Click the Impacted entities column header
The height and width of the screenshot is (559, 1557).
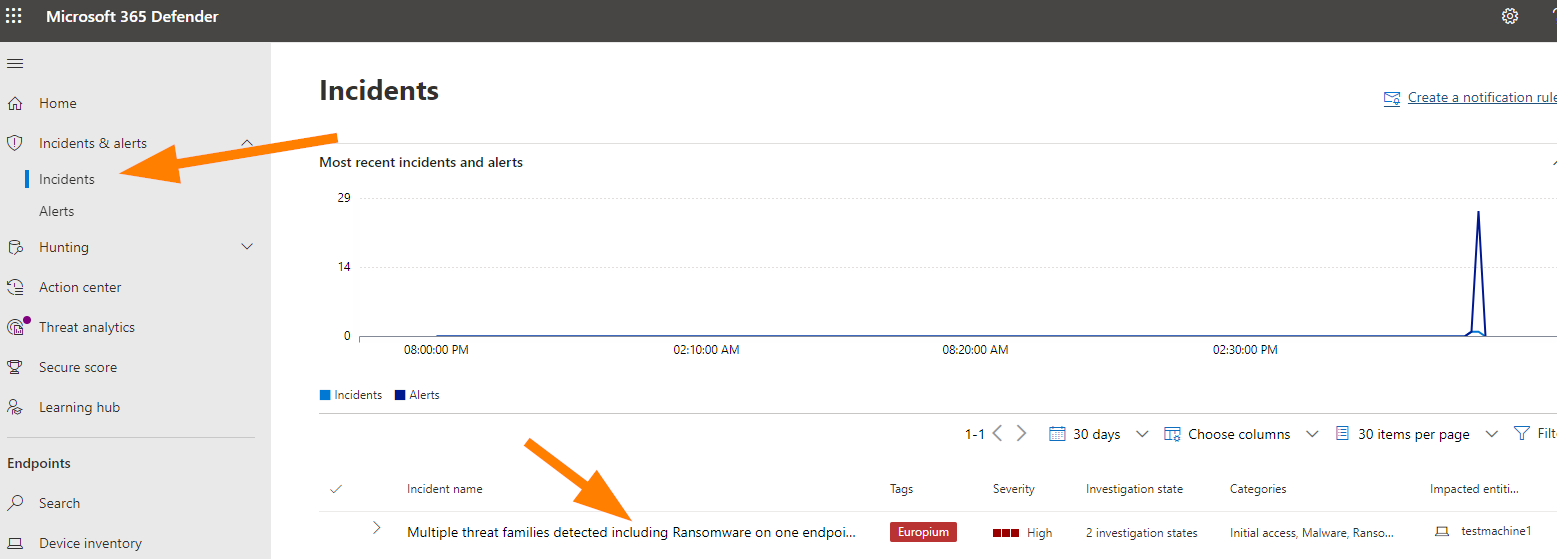click(x=1474, y=489)
